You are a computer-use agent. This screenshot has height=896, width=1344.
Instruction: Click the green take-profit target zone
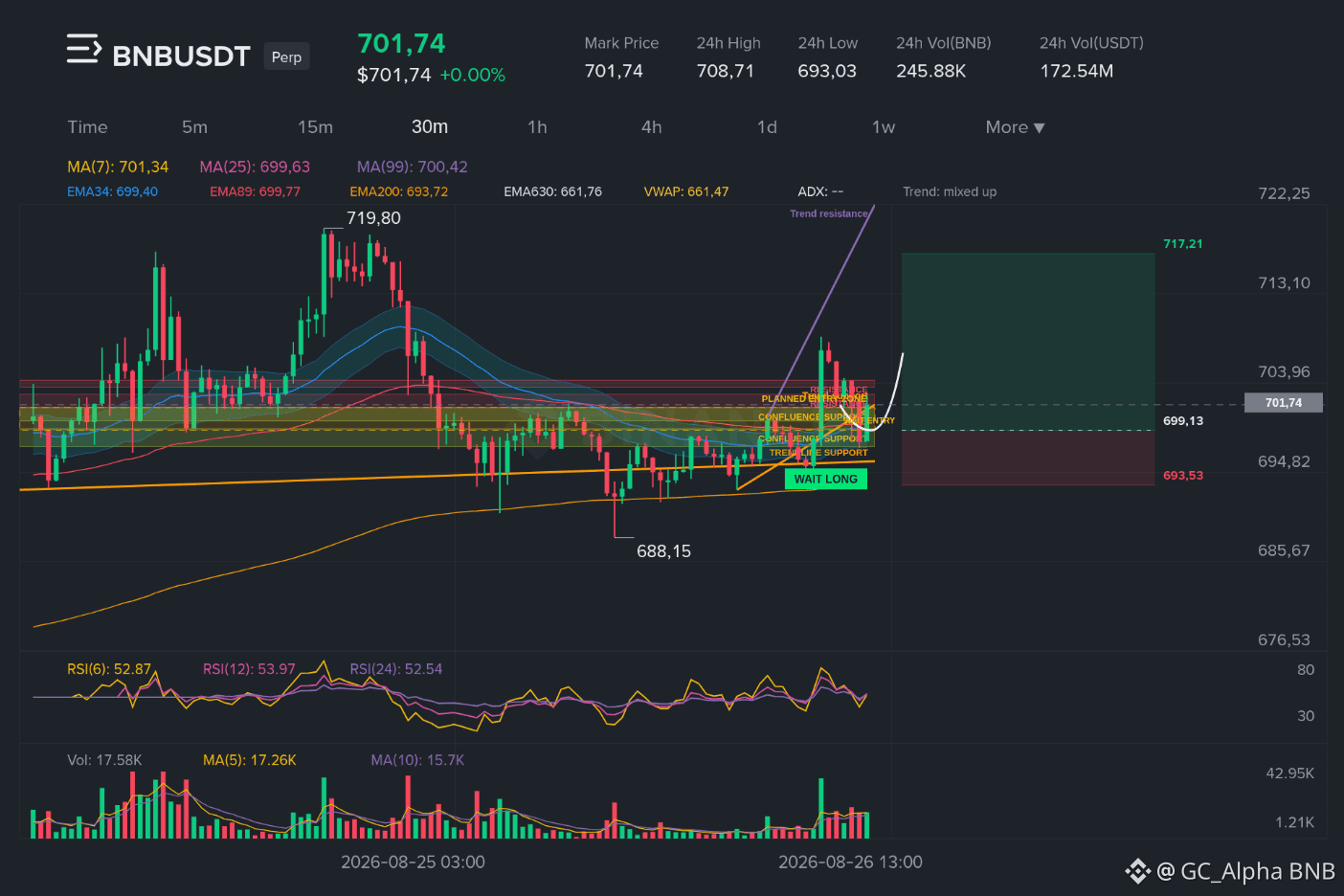pyautogui.click(x=1028, y=342)
